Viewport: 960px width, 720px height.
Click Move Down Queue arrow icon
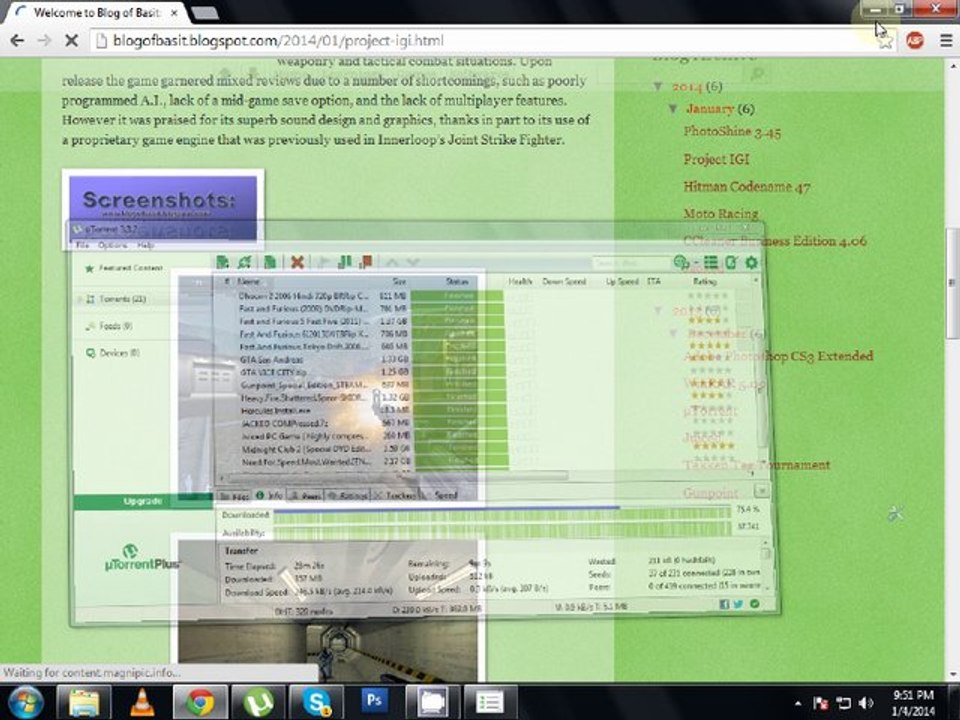[413, 263]
